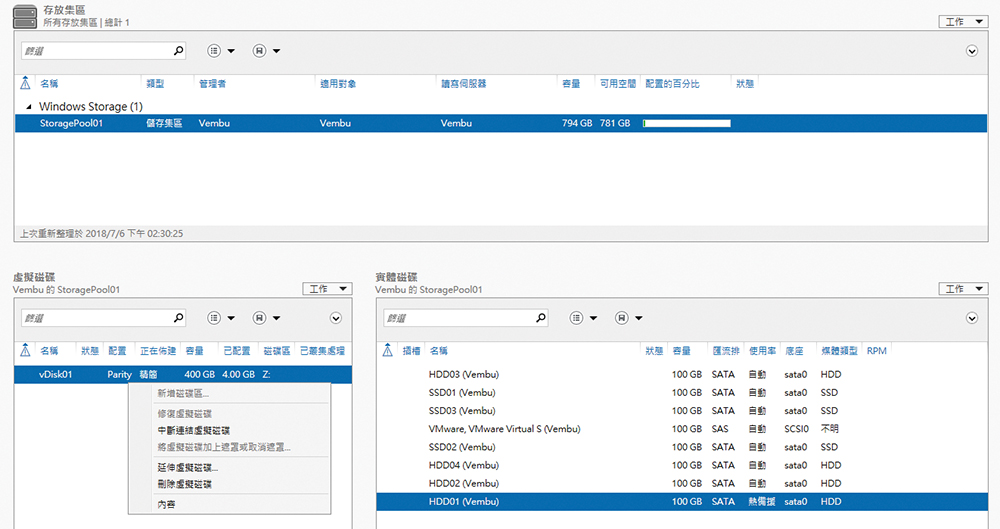Open saved queries icon in virtual disks toolbar
The width and height of the screenshot is (1000, 529).
260,318
